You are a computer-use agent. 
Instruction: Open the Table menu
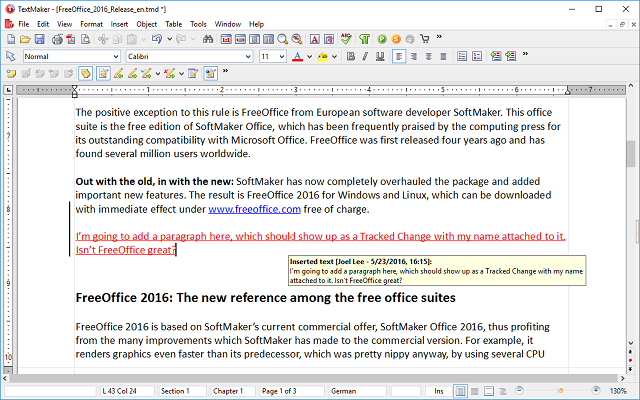pos(173,24)
